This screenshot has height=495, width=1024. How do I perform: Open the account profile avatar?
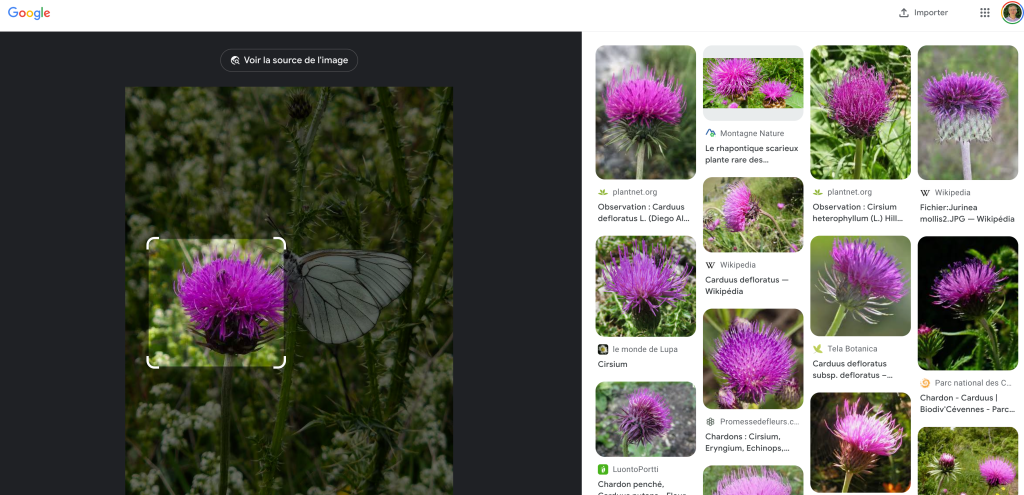(1011, 13)
